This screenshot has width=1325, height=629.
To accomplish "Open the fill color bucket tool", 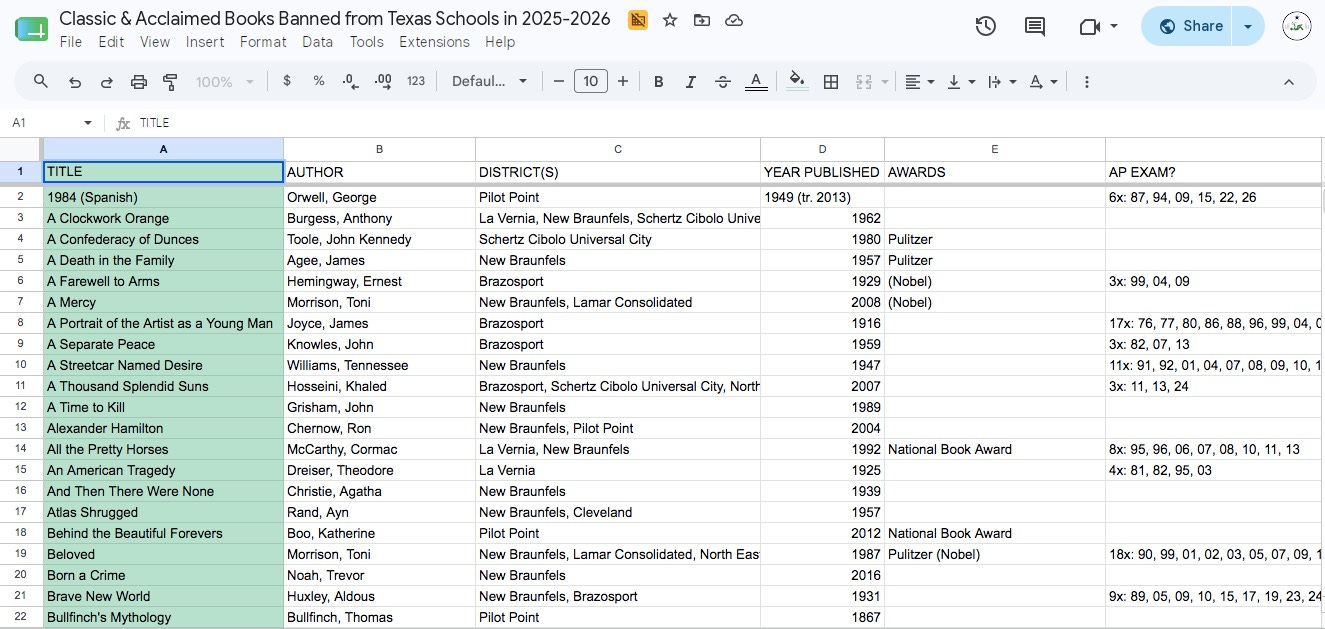I will (x=797, y=81).
